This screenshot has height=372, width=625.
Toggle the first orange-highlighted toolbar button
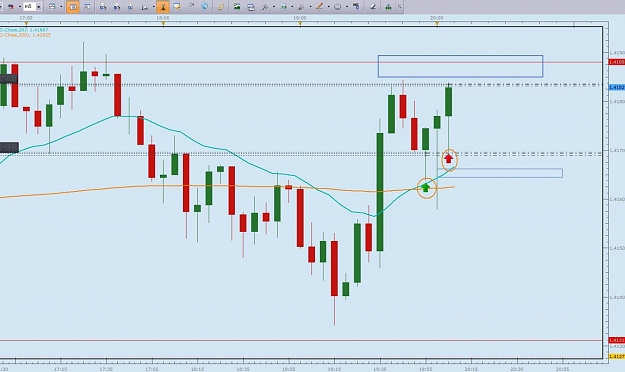[x=73, y=6]
